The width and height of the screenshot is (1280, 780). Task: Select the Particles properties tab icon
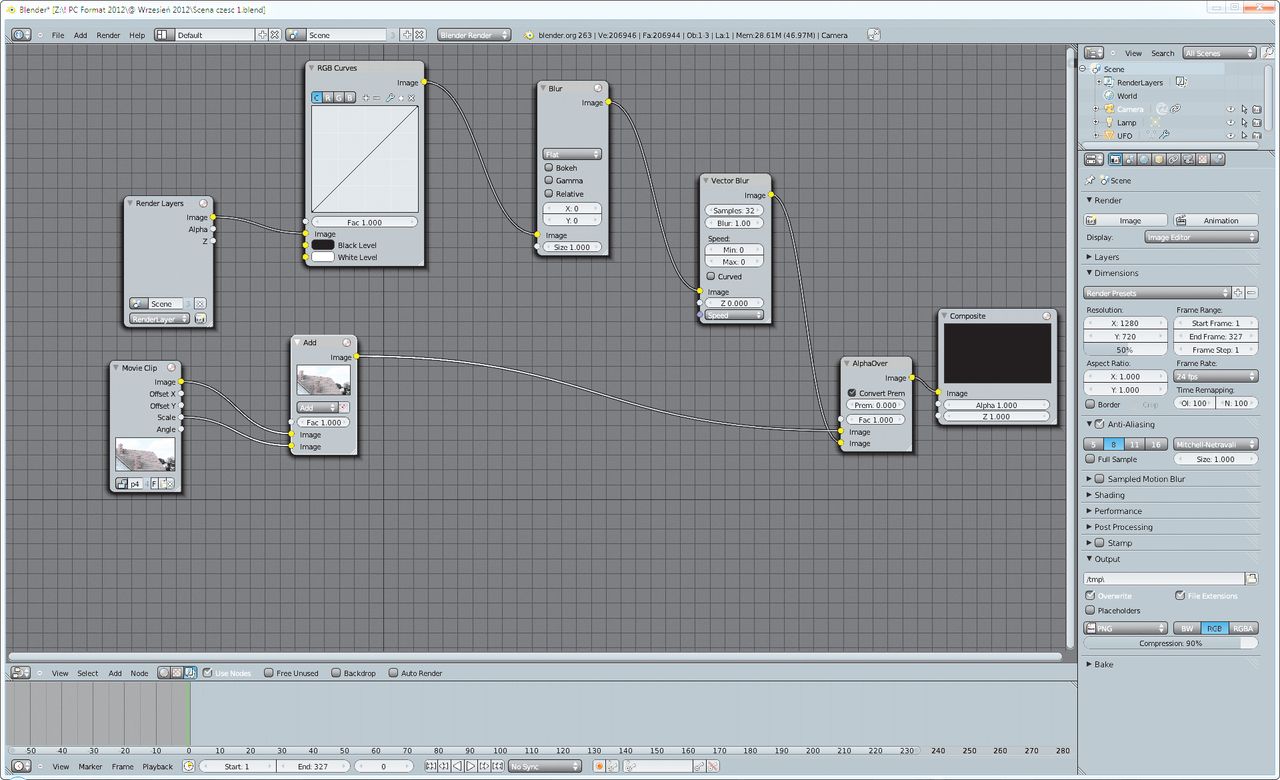[x=1217, y=159]
